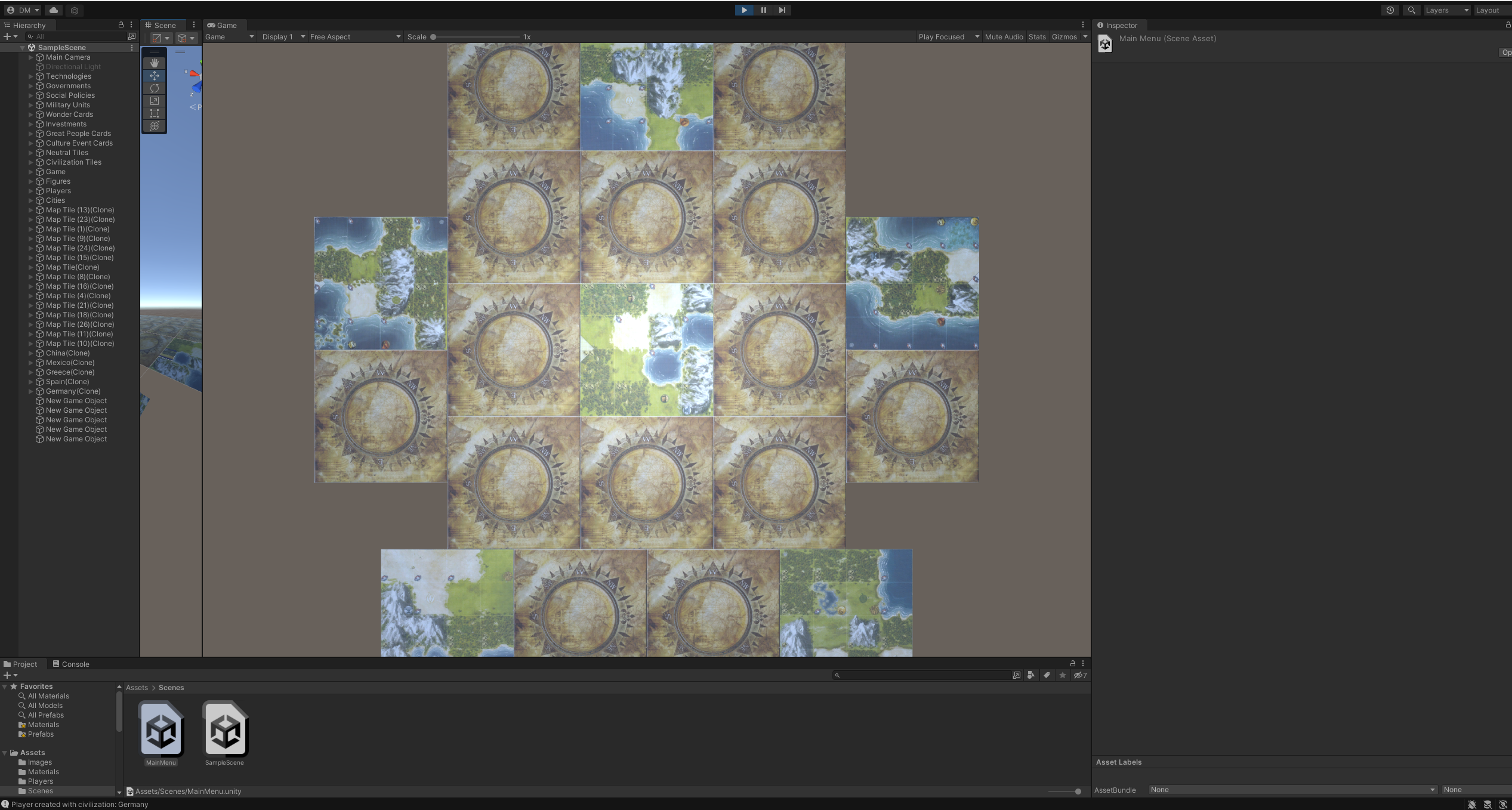Select the Rect transform tool
The width and height of the screenshot is (1512, 810).
(x=155, y=113)
